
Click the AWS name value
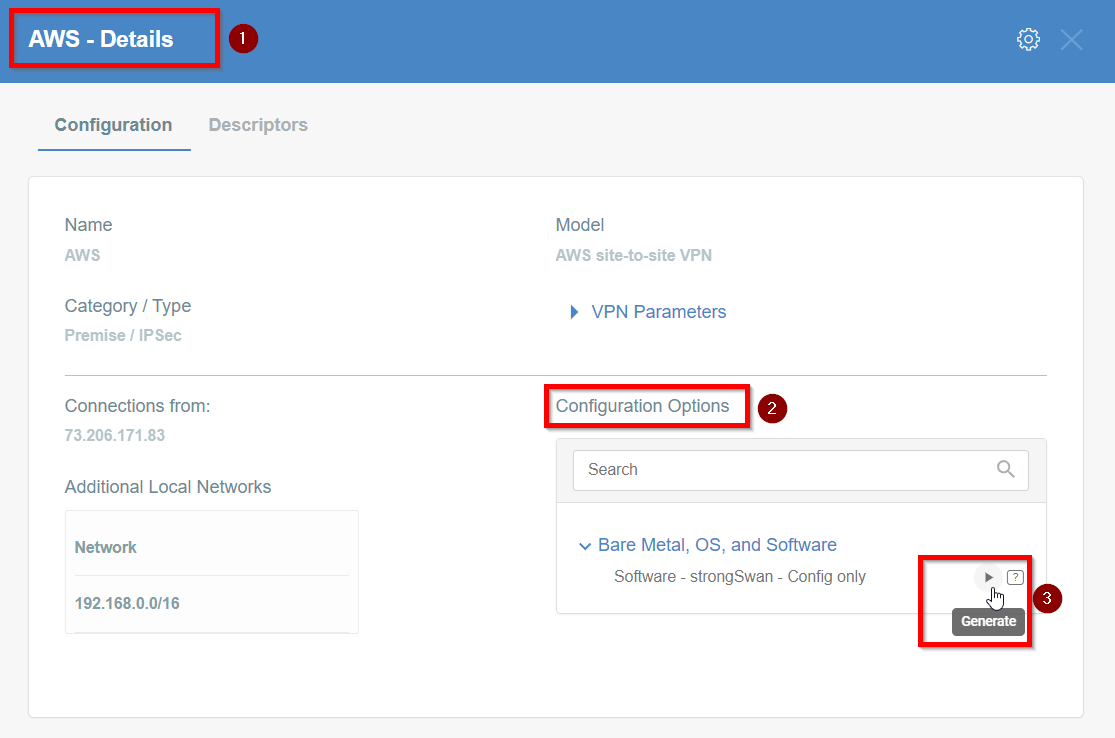pyautogui.click(x=82, y=255)
